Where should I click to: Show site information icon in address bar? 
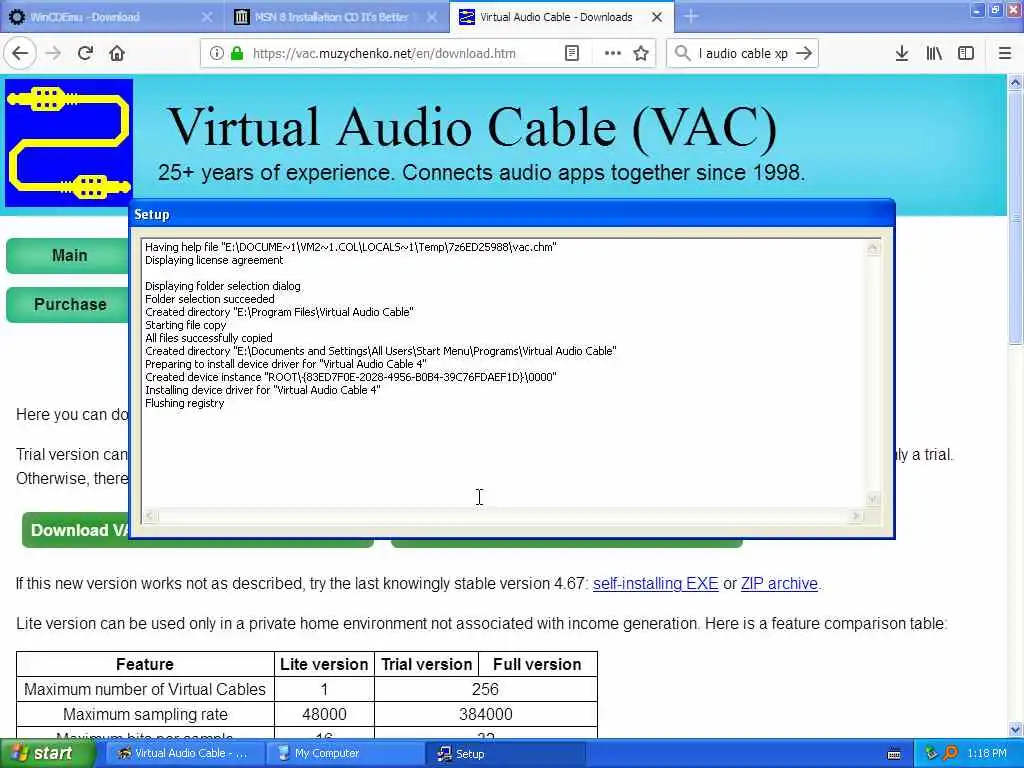click(217, 54)
